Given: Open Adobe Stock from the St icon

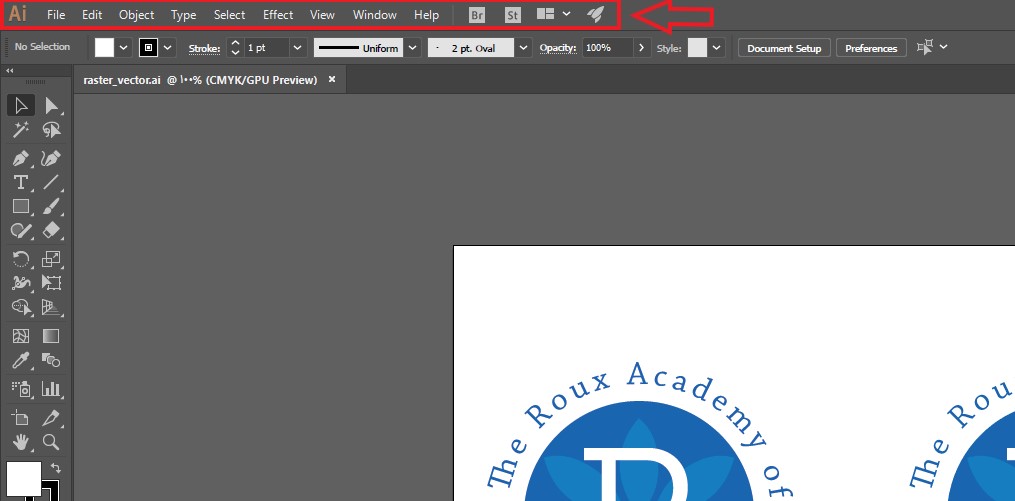Looking at the screenshot, I should click(x=512, y=16).
